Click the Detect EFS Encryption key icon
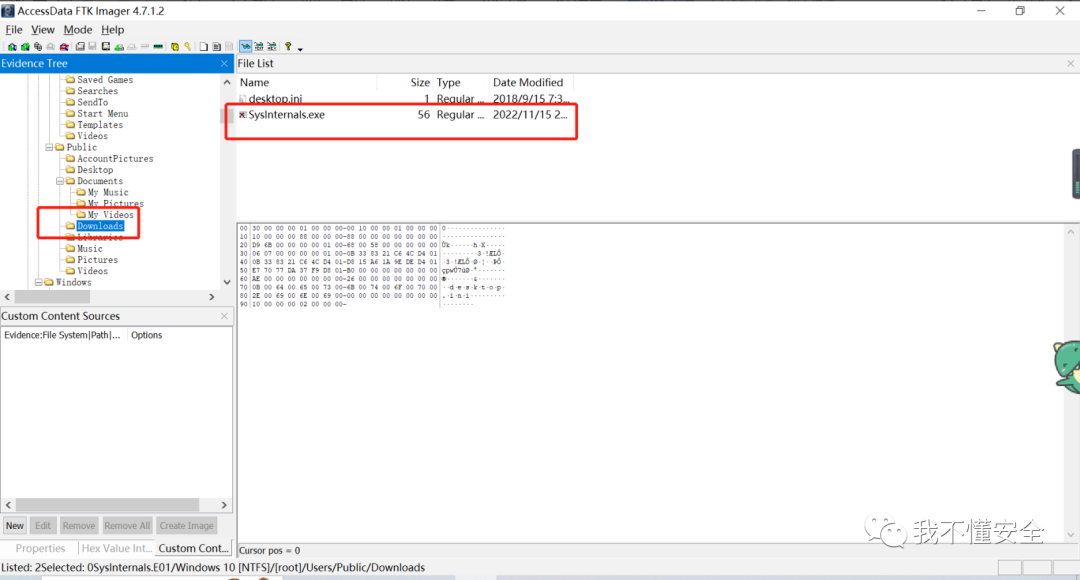1080x580 pixels. point(187,47)
